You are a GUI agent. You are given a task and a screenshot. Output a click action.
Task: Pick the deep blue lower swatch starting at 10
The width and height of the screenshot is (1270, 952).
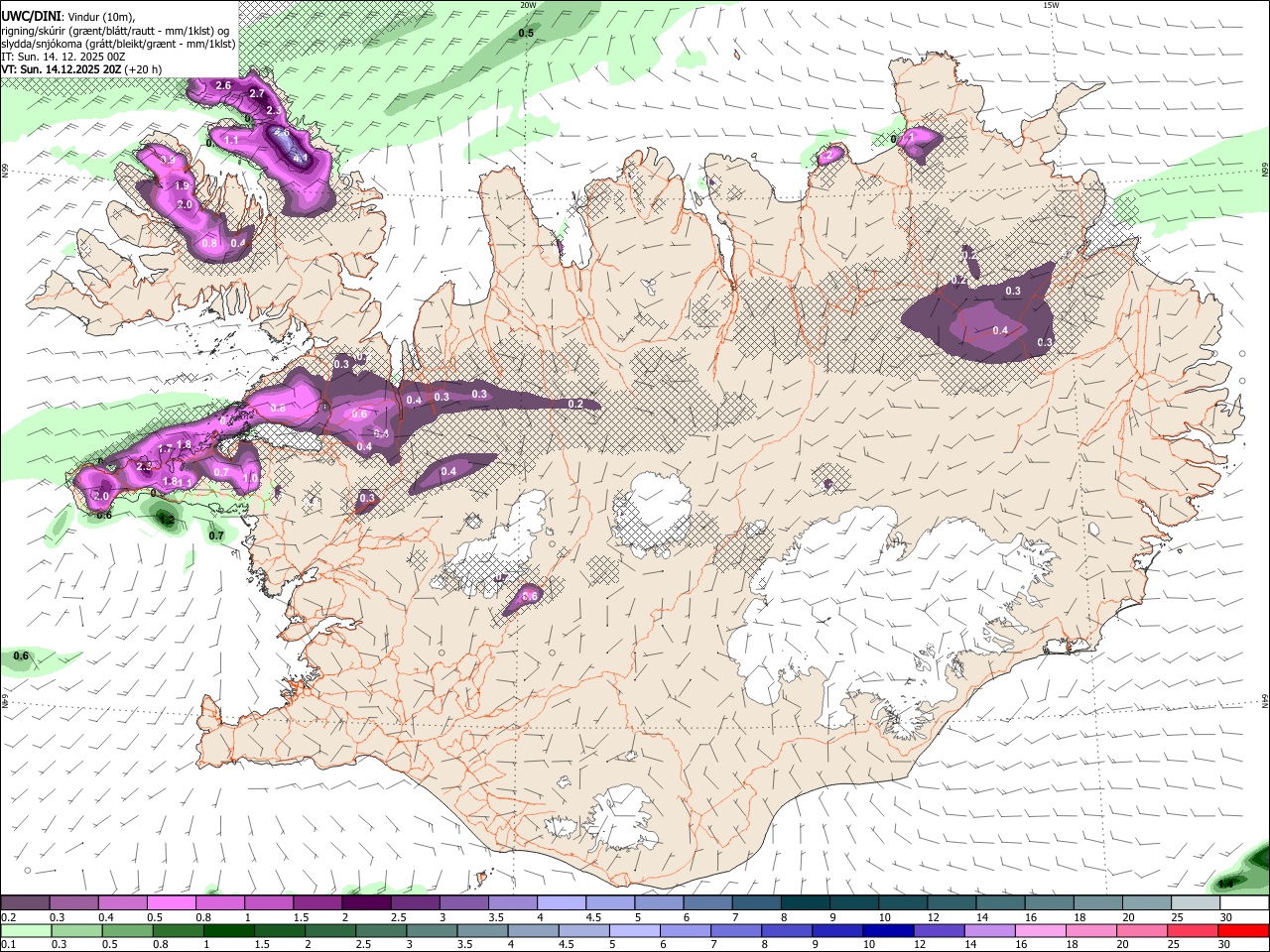(x=889, y=930)
